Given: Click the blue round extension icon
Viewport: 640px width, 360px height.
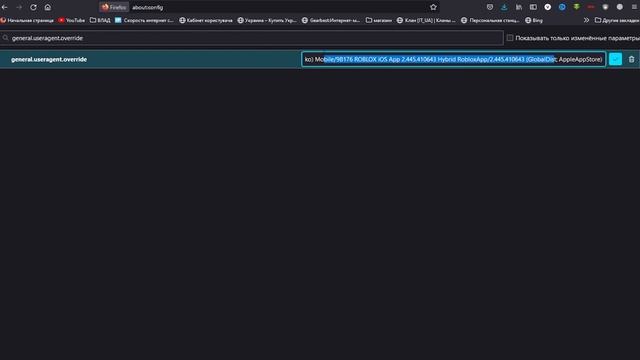Looking at the screenshot, I should click(562, 7).
